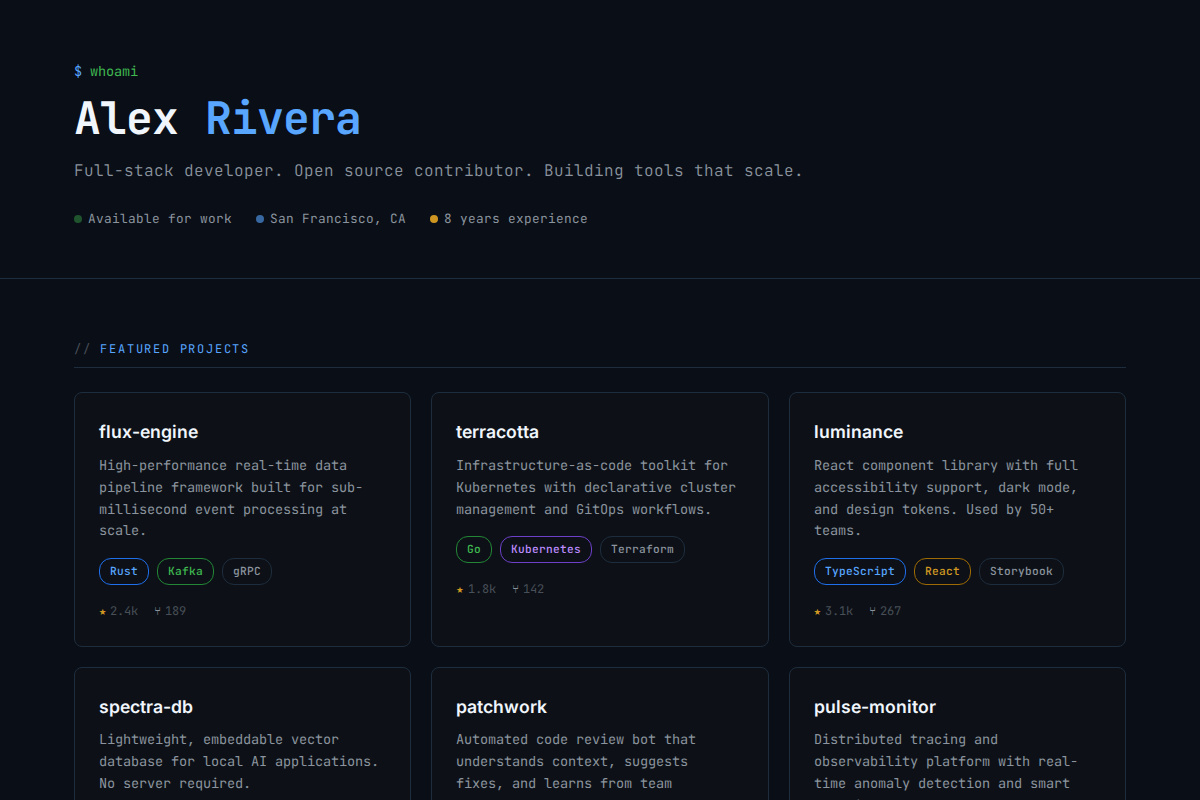Open the patchwork project title
This screenshot has width=1200, height=800.
501,707
